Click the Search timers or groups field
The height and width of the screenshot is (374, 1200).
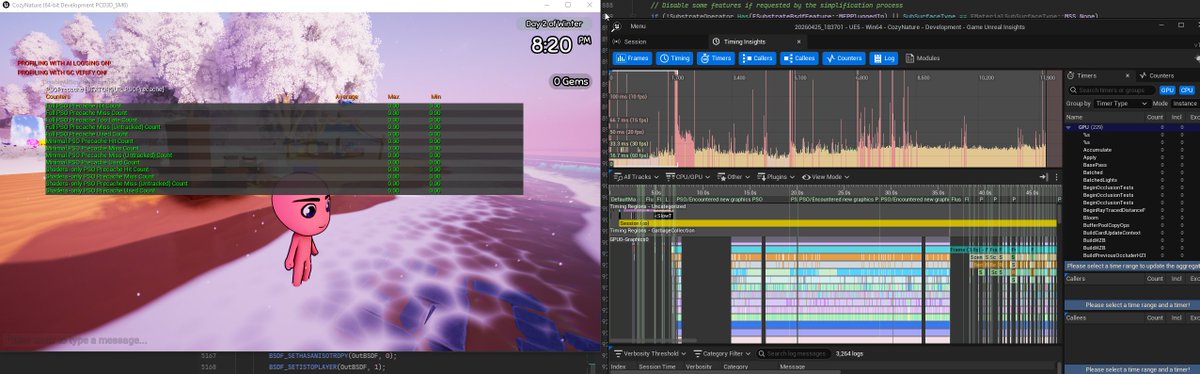(x=1112, y=90)
